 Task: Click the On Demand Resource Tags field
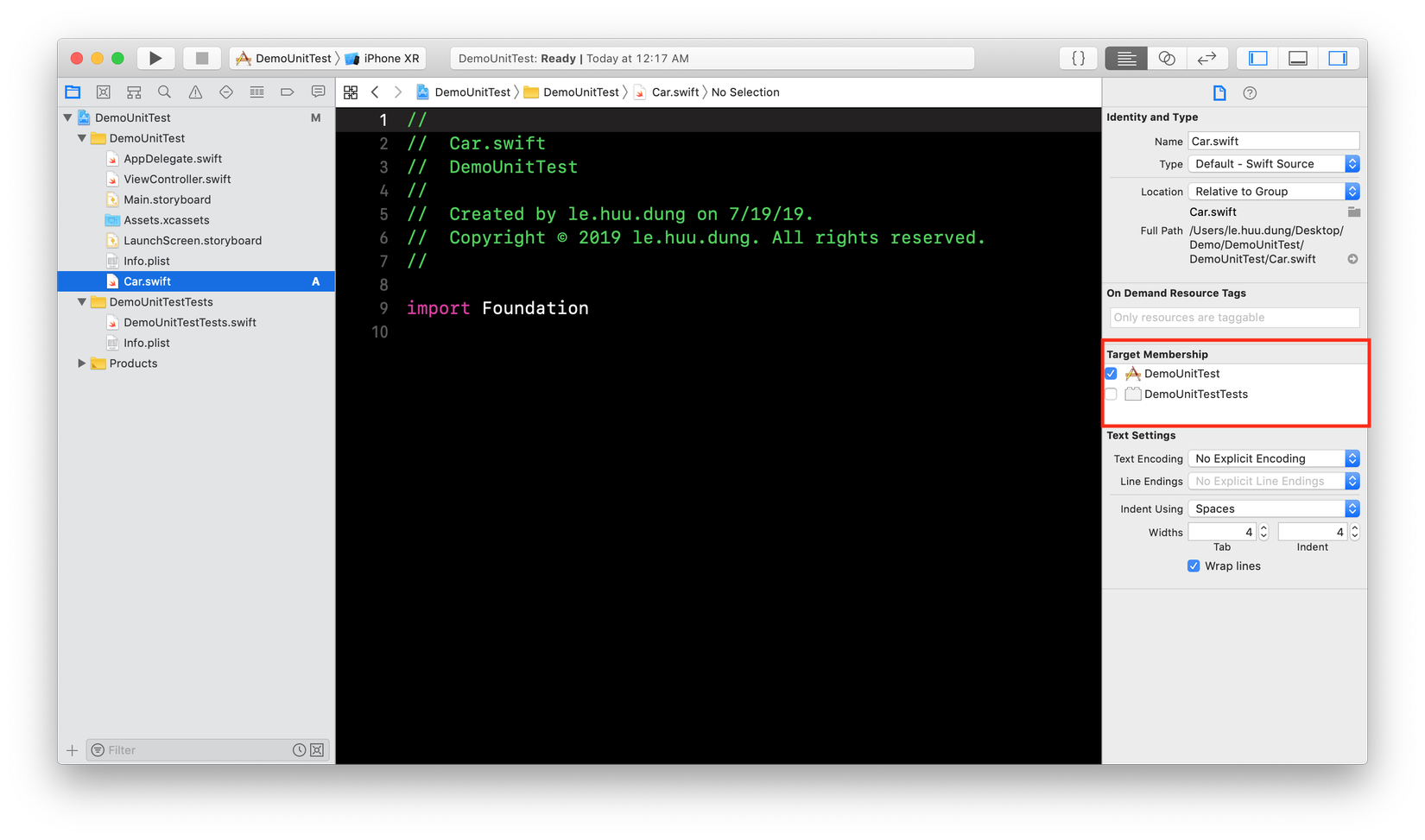pyautogui.click(x=1235, y=318)
